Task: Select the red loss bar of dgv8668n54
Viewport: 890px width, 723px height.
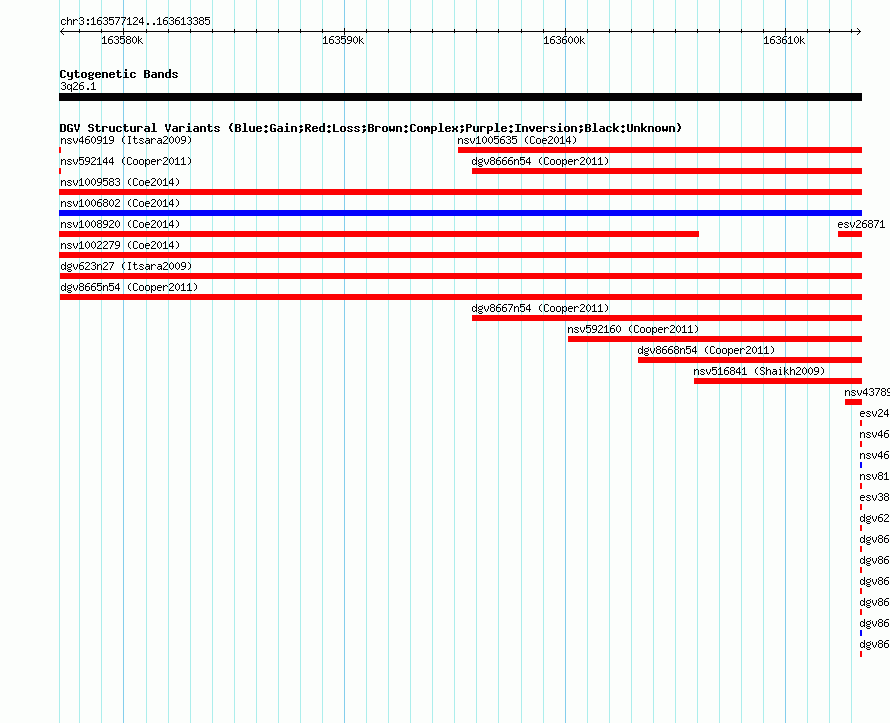Action: tap(750, 360)
